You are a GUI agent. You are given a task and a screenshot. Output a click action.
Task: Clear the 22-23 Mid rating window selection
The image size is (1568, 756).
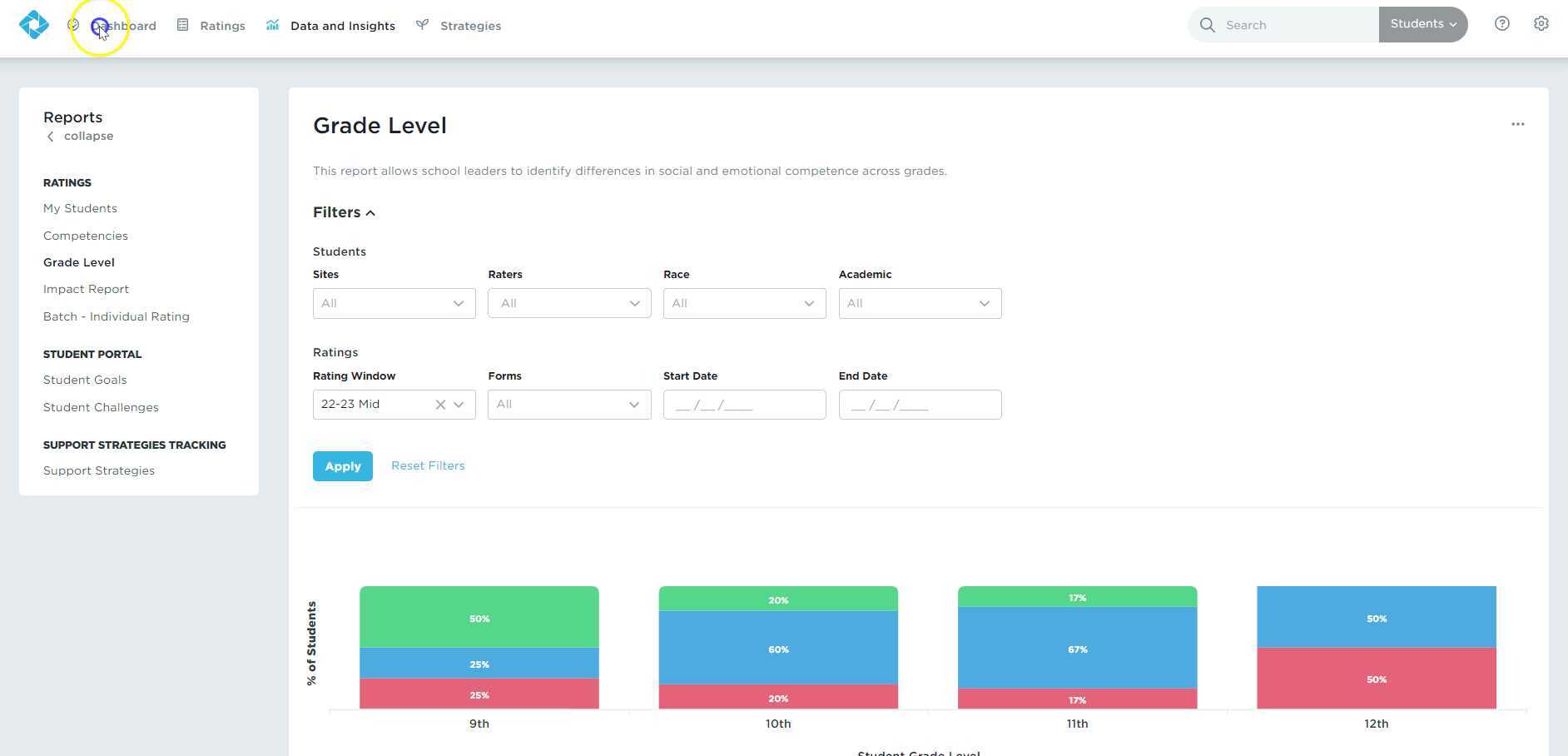tap(440, 404)
